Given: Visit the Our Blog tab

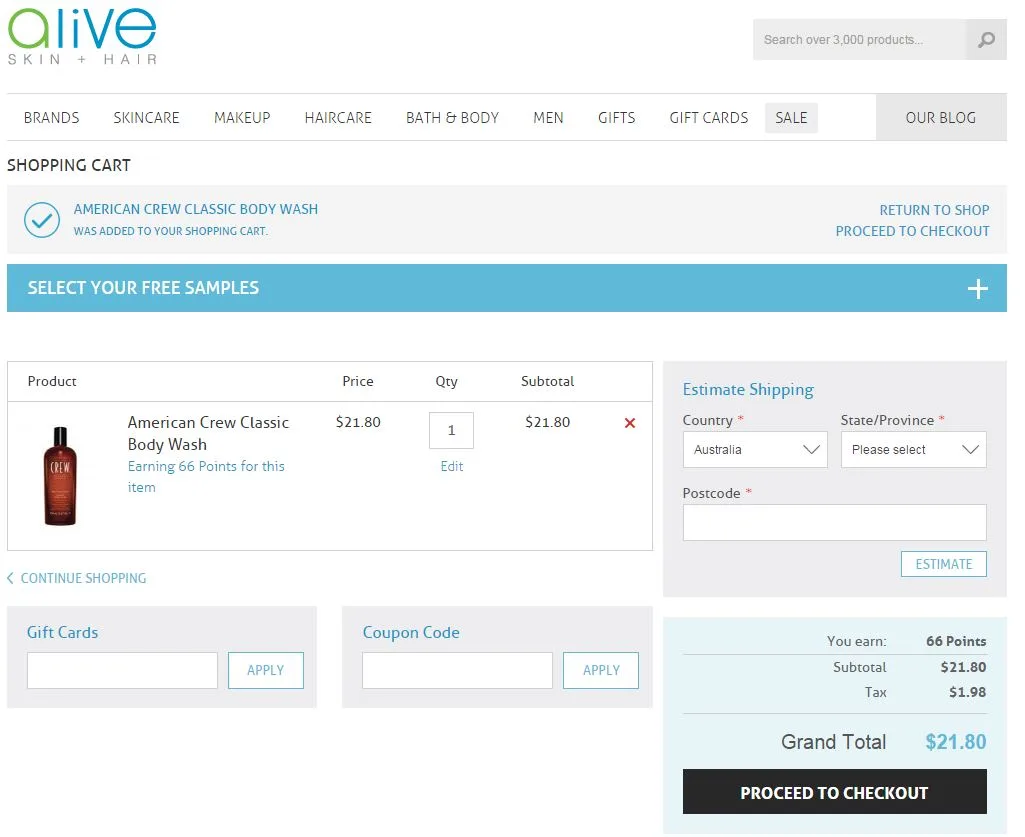Looking at the screenshot, I should point(940,118).
